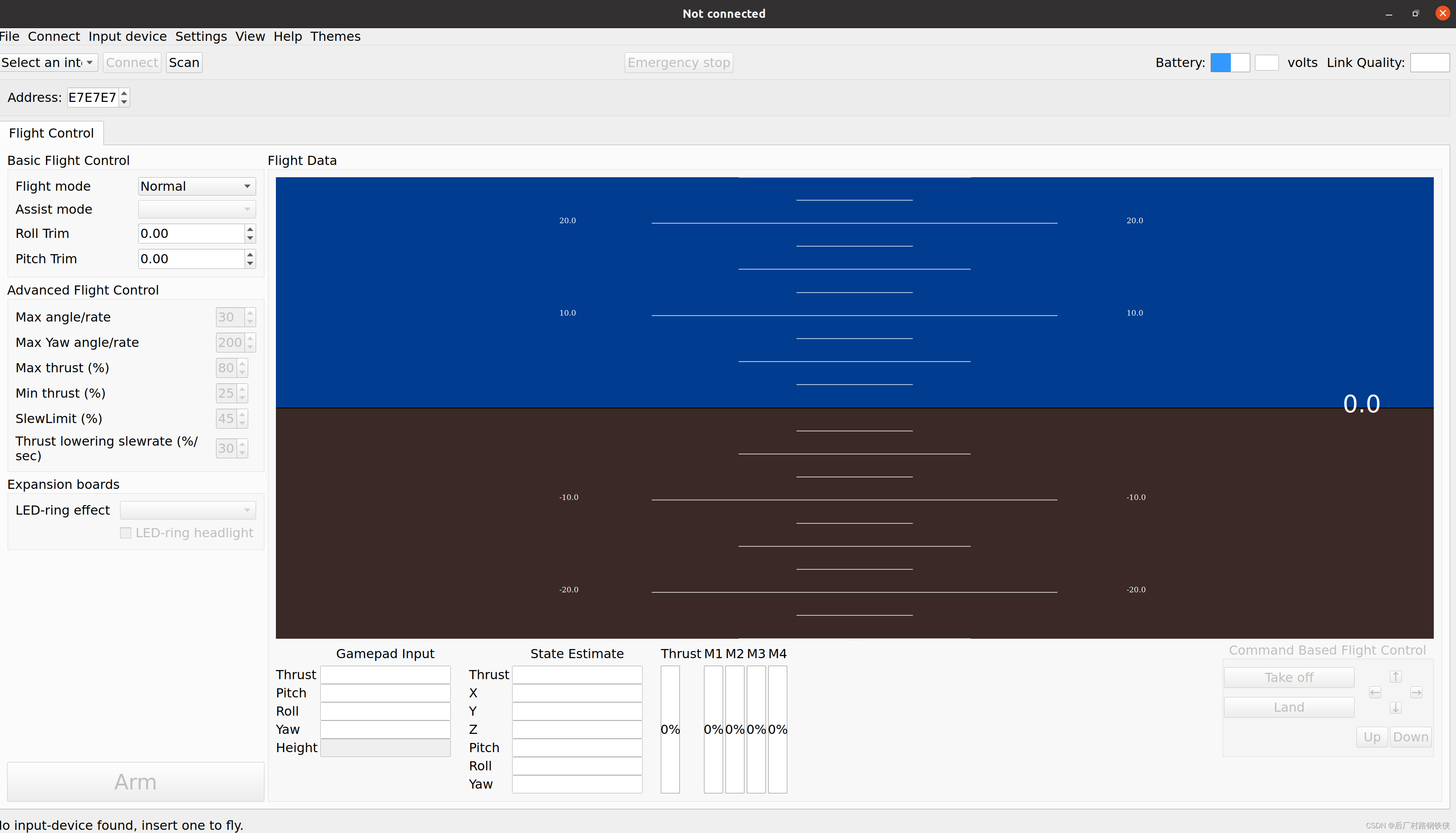Click the right-arrow flight command button
1456x833 pixels.
[1416, 693]
